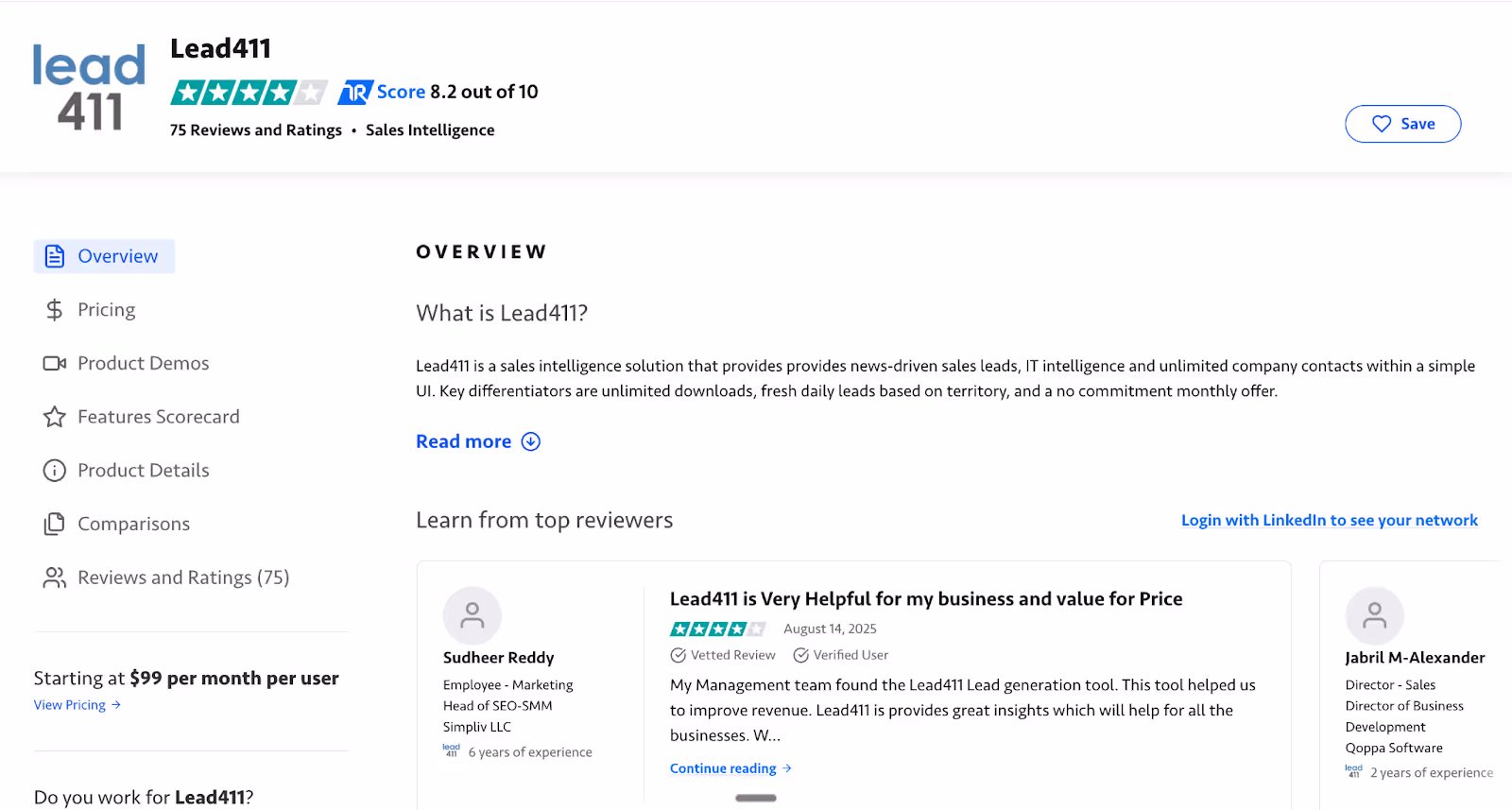Click the carousel progress bar below the review

coord(755,798)
